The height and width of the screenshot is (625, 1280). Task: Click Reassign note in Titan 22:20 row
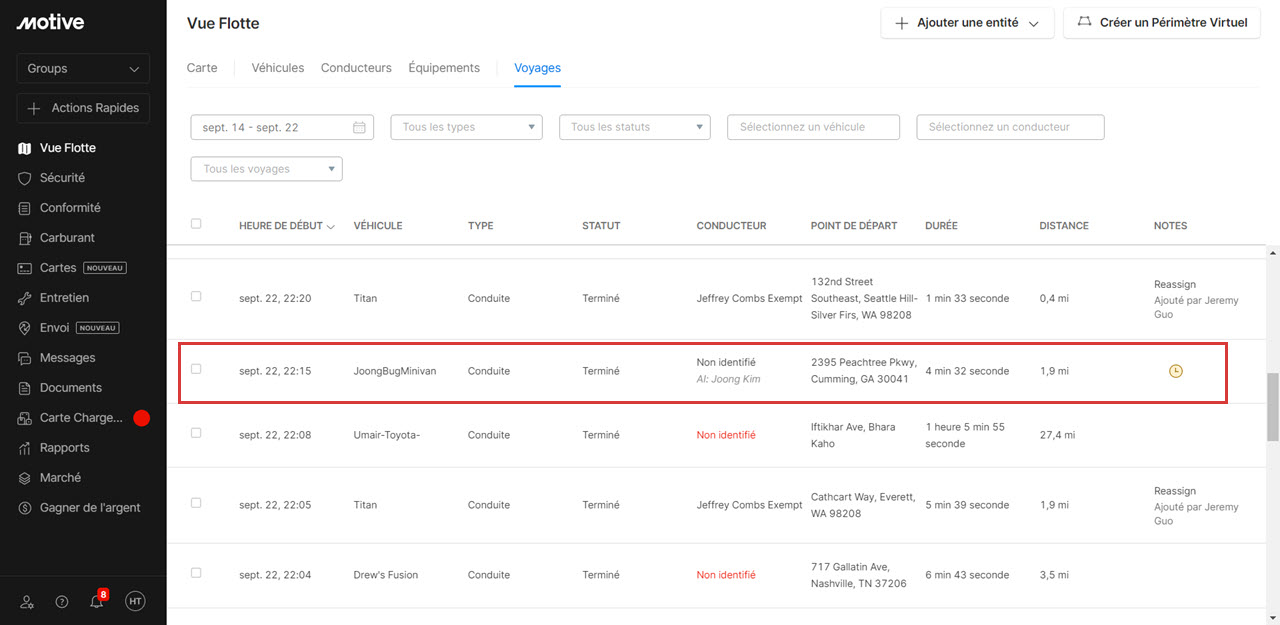[x=1175, y=284]
